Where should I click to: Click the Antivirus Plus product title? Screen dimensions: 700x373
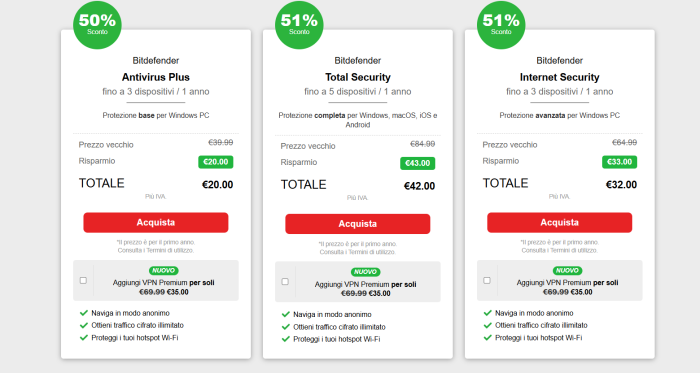156,77
